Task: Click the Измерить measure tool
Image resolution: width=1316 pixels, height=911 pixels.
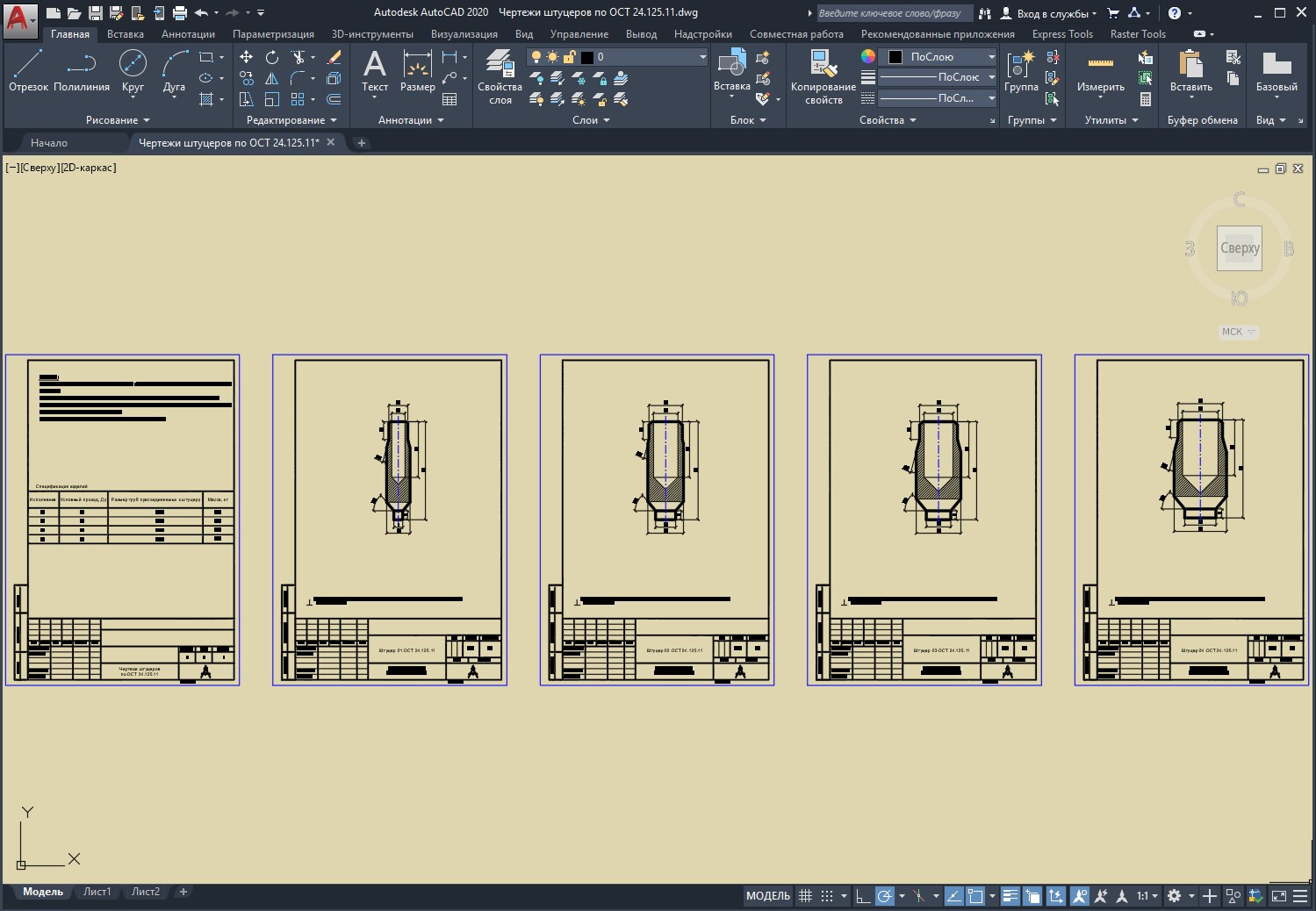Action: tap(1100, 72)
